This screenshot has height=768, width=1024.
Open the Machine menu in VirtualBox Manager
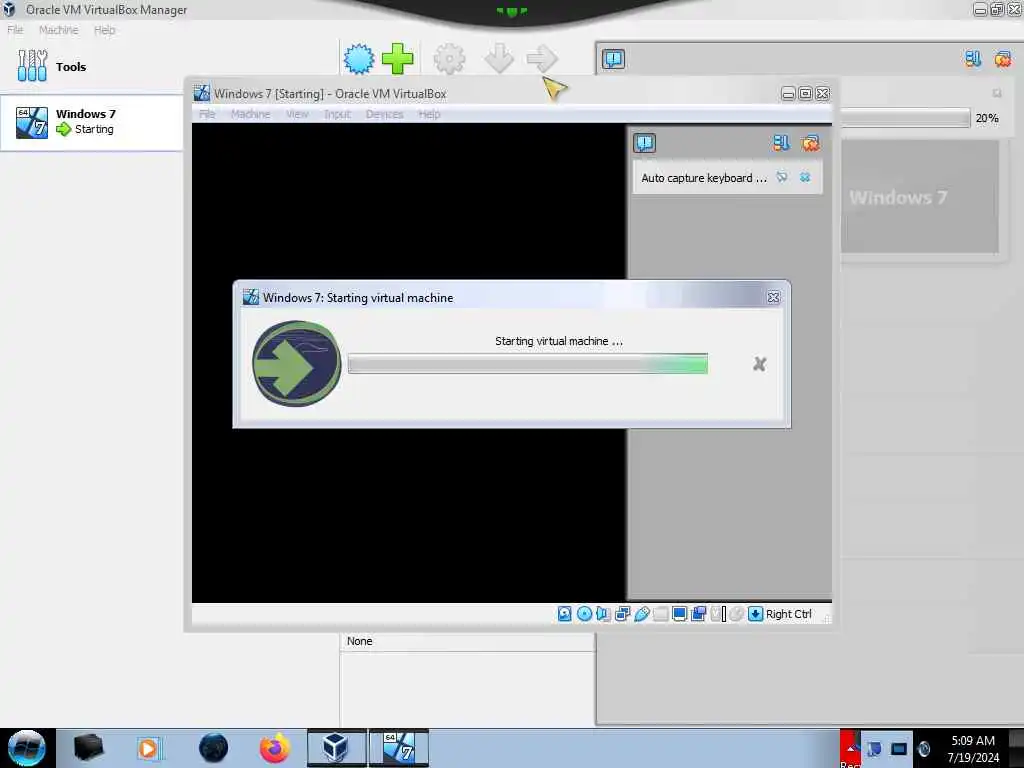pyautogui.click(x=58, y=30)
